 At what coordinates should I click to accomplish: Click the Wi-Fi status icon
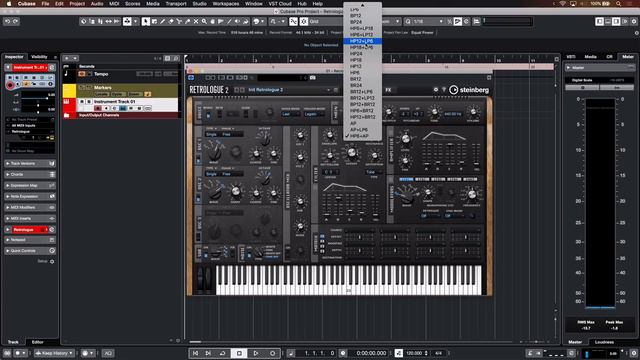563,4
